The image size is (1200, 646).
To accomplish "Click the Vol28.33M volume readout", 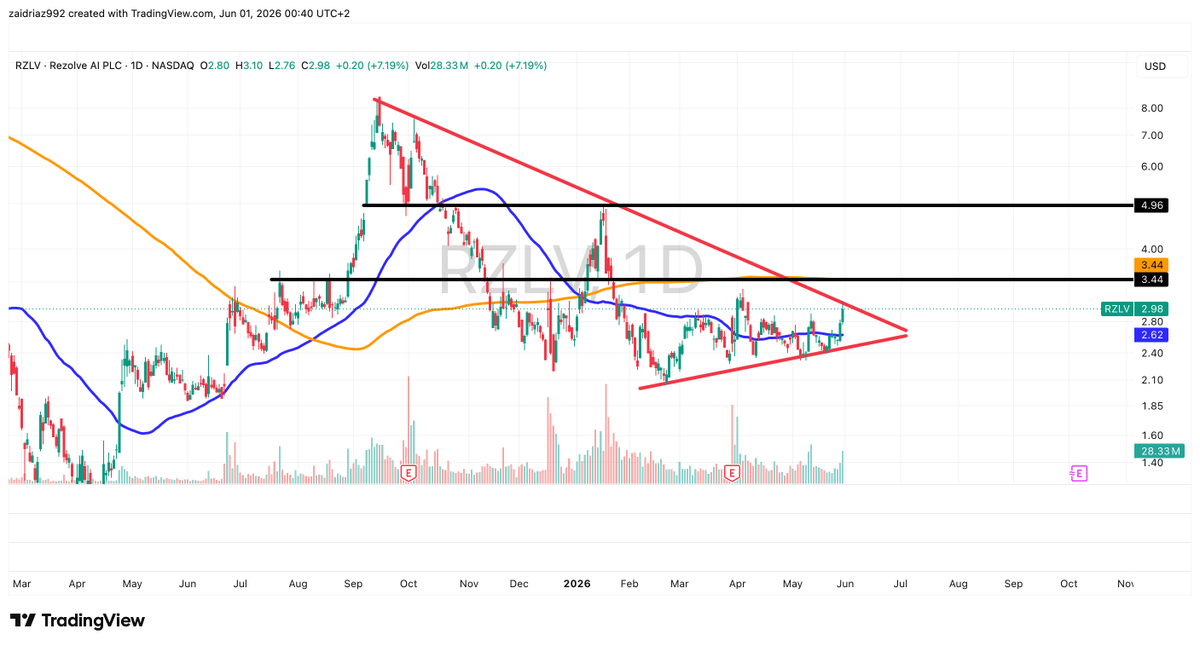I will [442, 66].
